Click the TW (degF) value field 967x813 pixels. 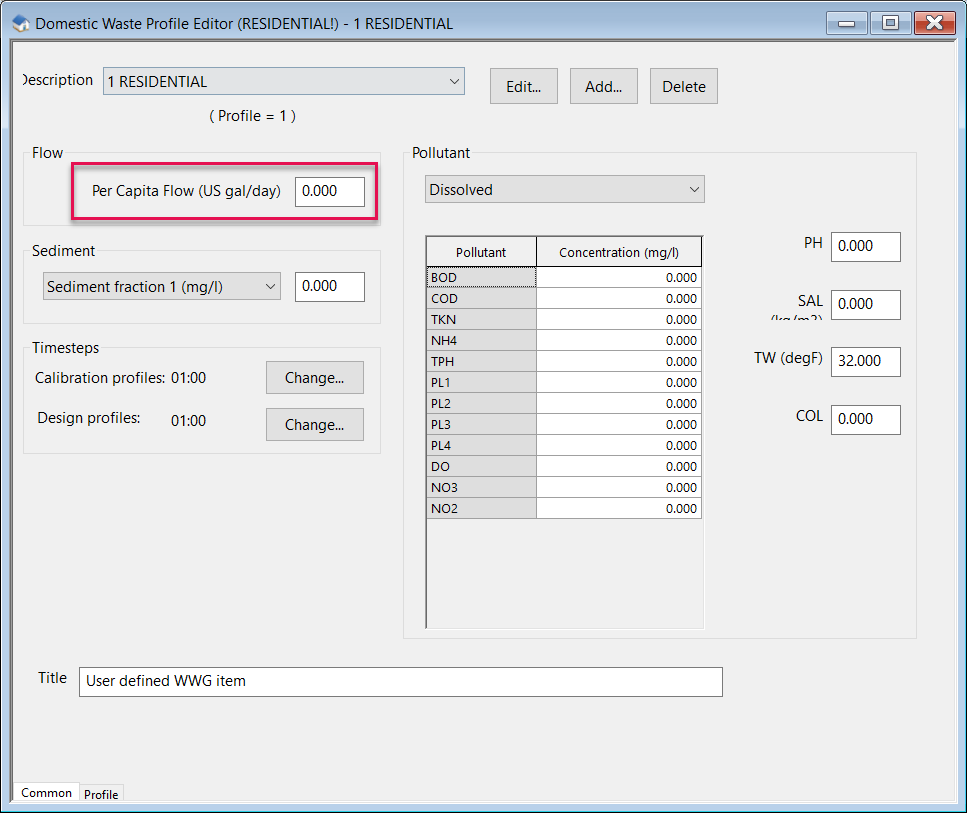point(865,361)
